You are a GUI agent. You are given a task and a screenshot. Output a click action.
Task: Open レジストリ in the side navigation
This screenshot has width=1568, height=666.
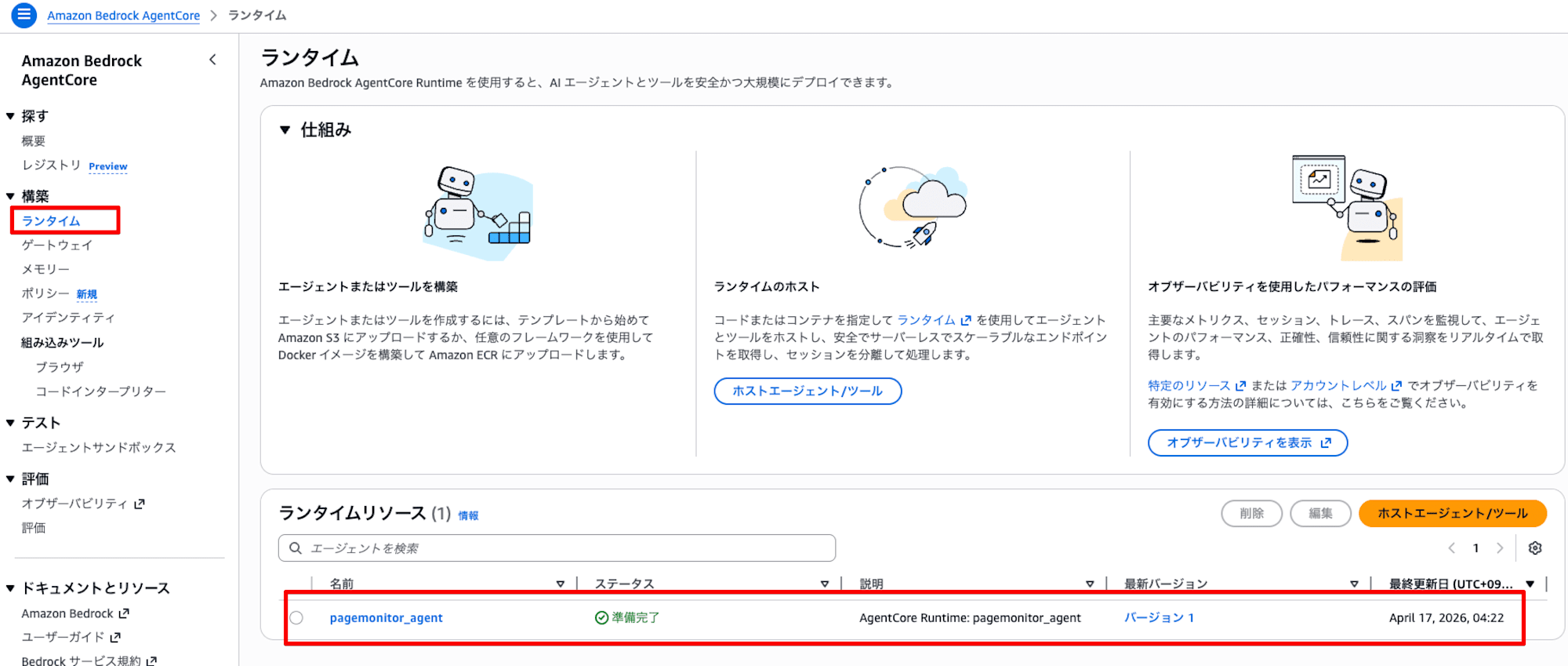[x=51, y=165]
